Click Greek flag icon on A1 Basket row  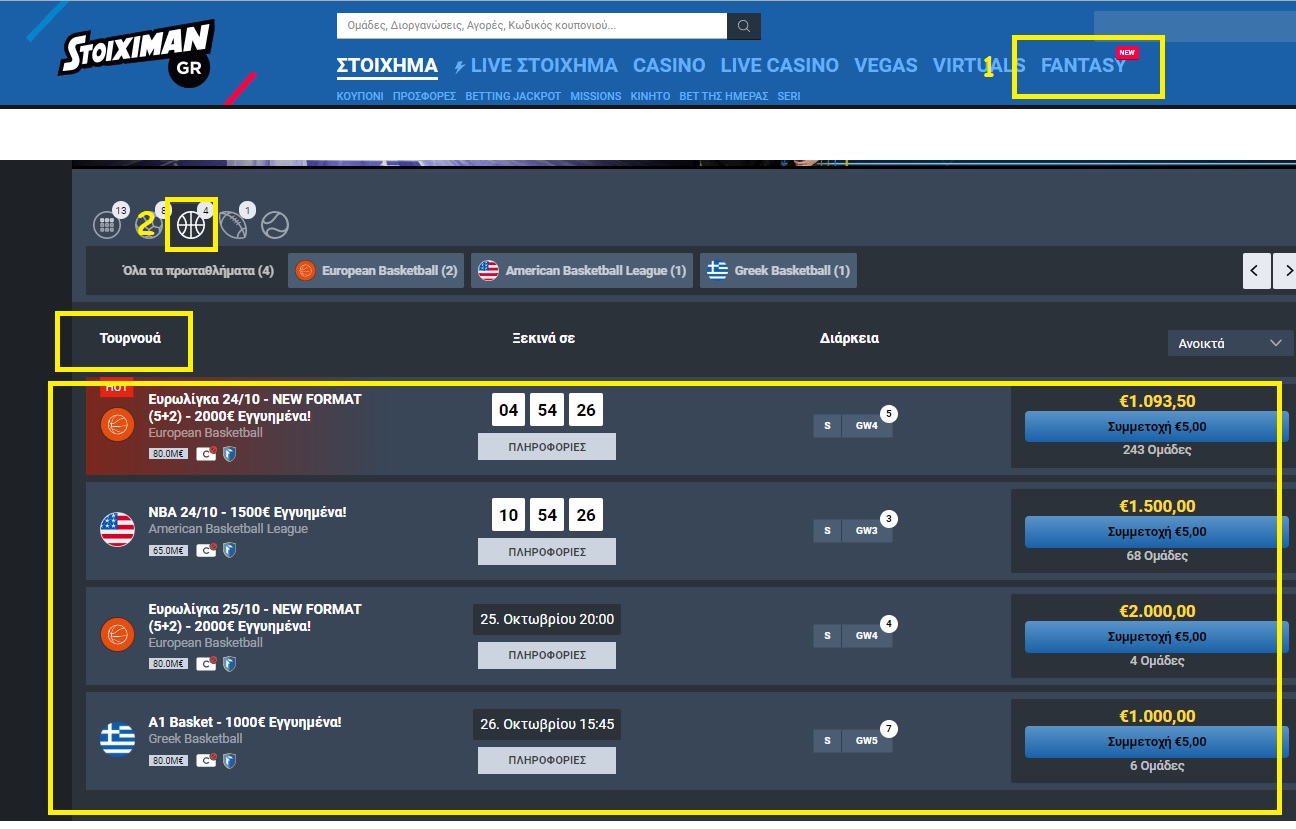click(118, 740)
